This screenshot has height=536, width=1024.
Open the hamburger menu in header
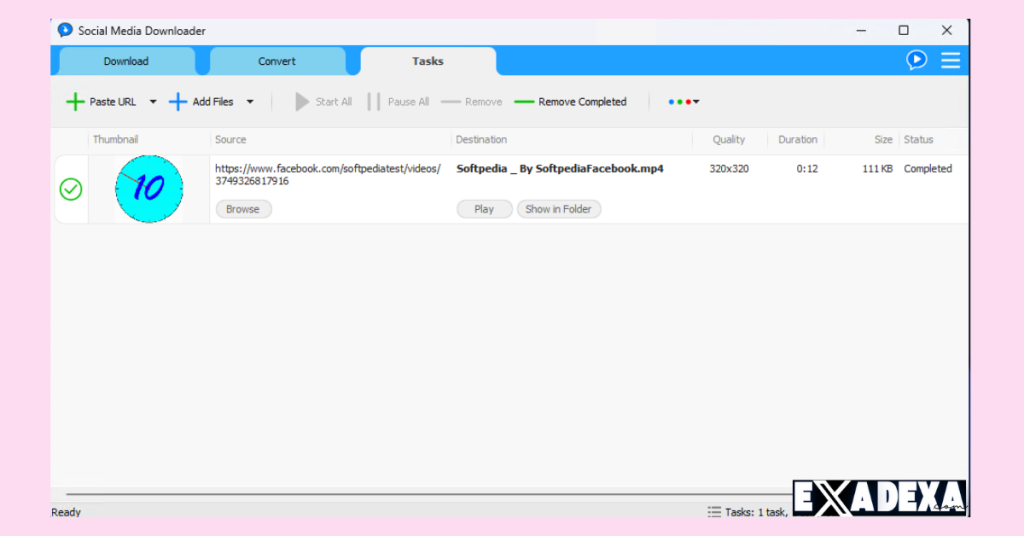[950, 60]
